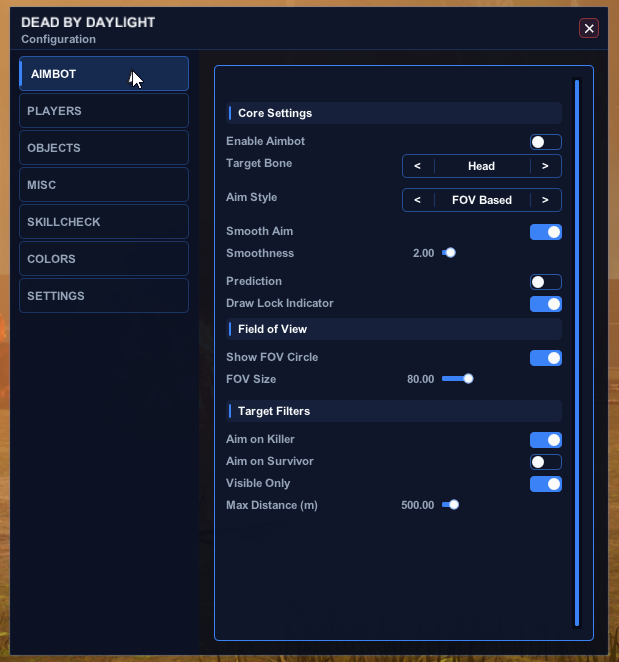Switch to the COLORS tab

pos(104,259)
